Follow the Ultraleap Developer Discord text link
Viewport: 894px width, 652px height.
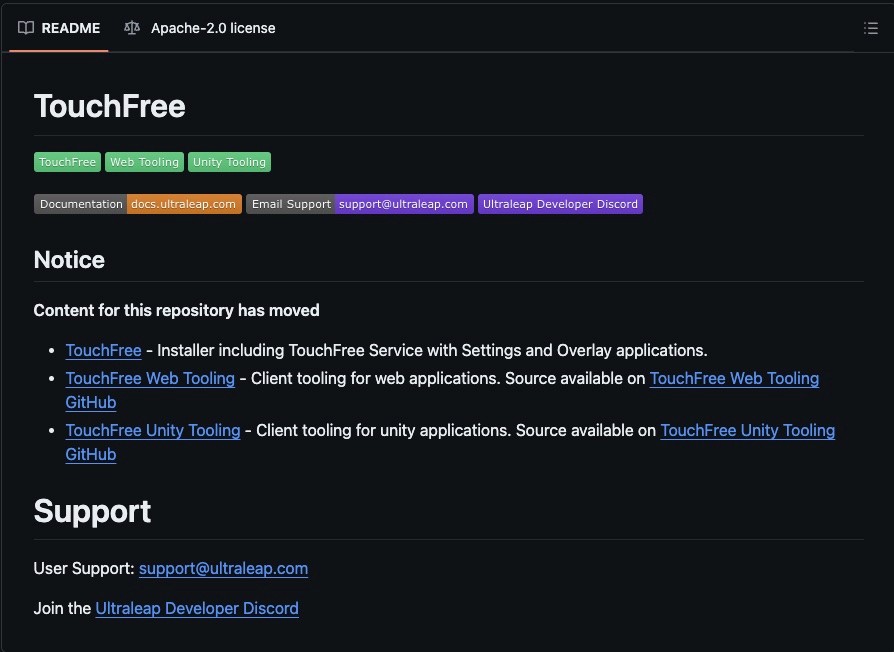tap(197, 608)
